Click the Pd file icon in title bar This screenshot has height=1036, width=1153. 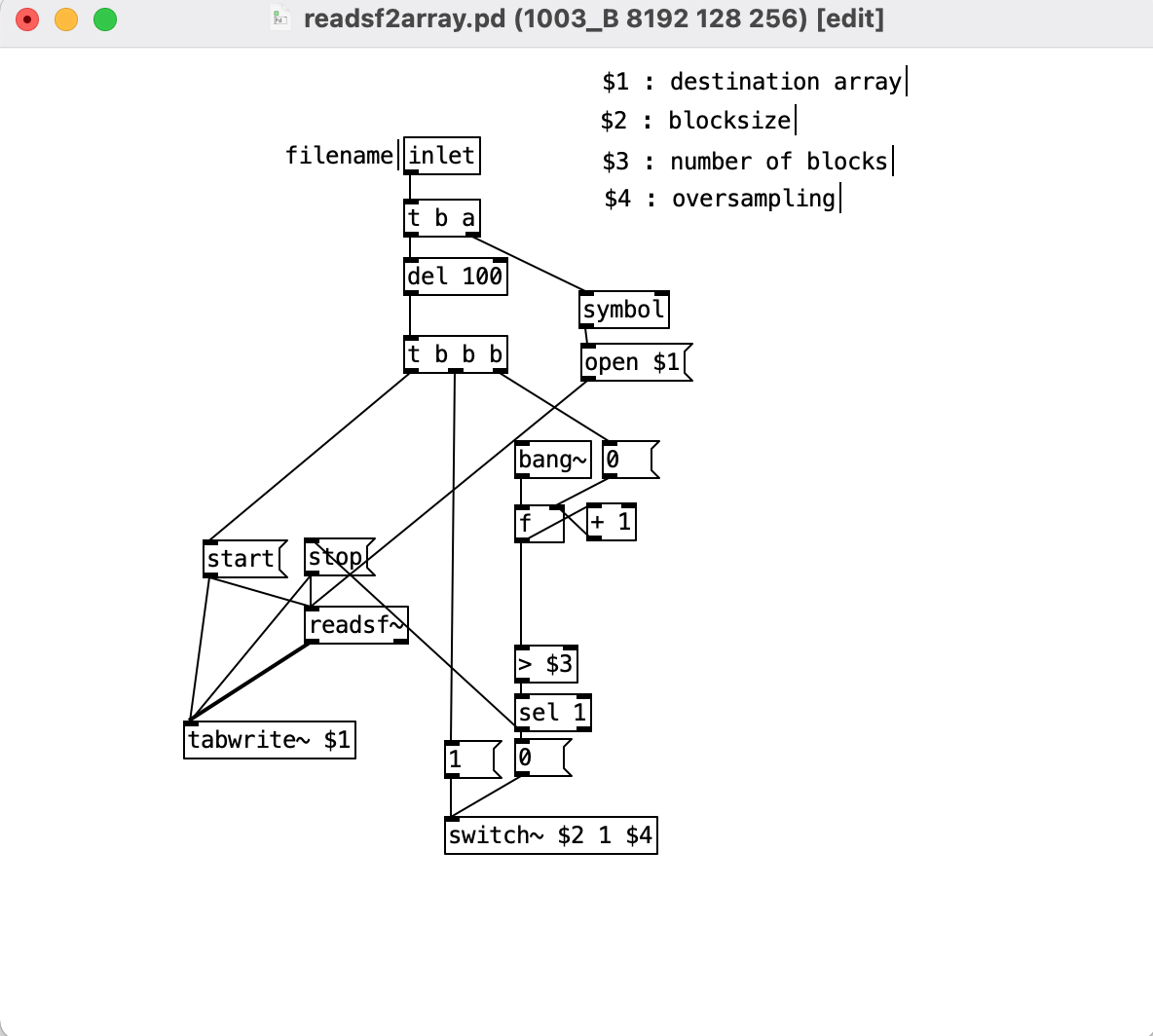click(x=280, y=18)
